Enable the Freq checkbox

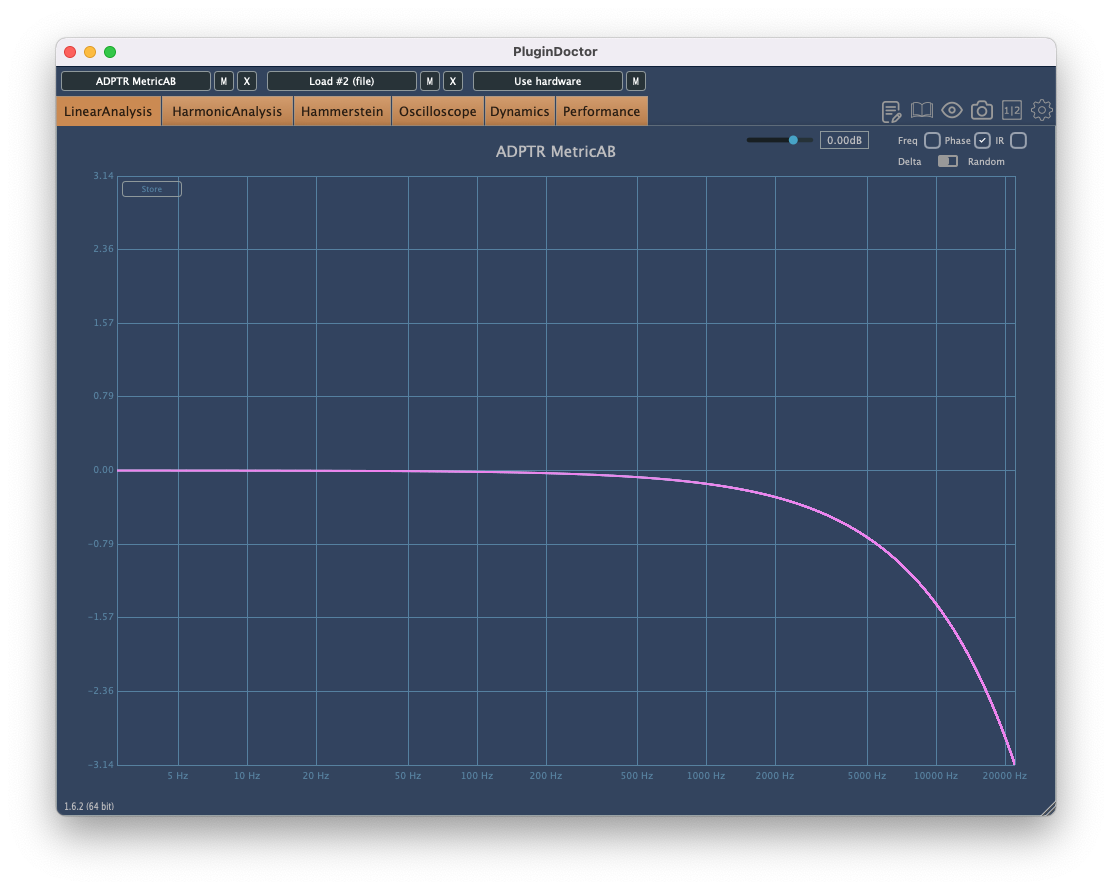point(932,140)
